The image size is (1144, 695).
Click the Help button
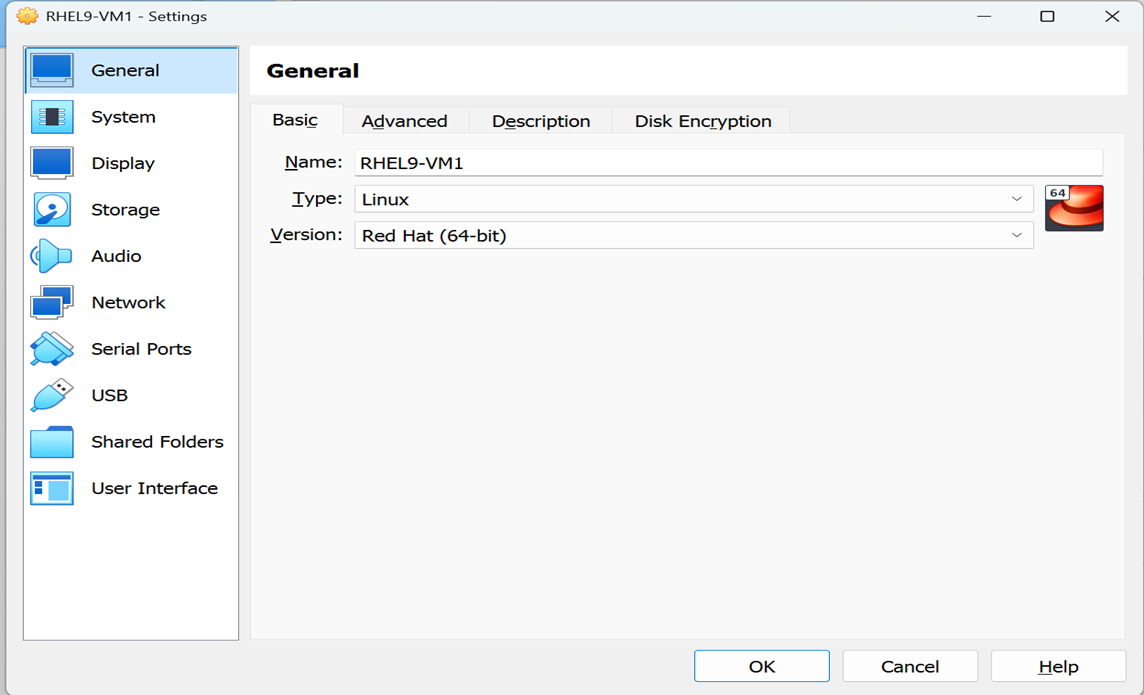[1059, 667]
